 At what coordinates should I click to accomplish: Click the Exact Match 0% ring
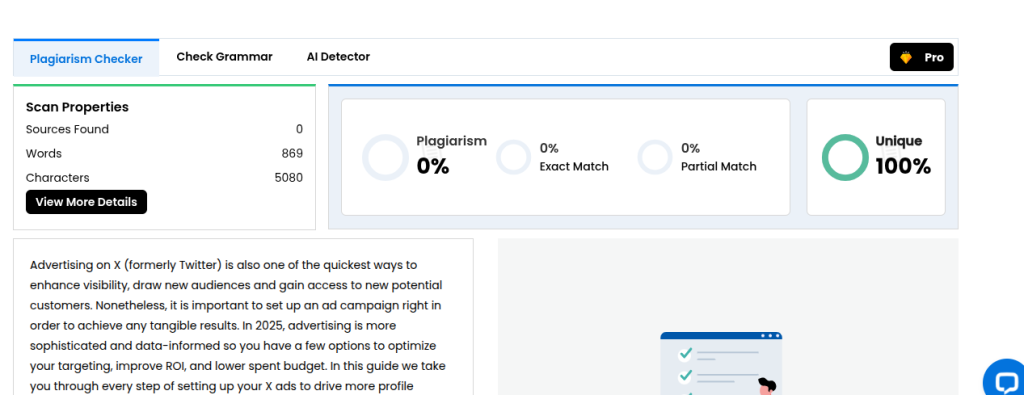click(513, 157)
